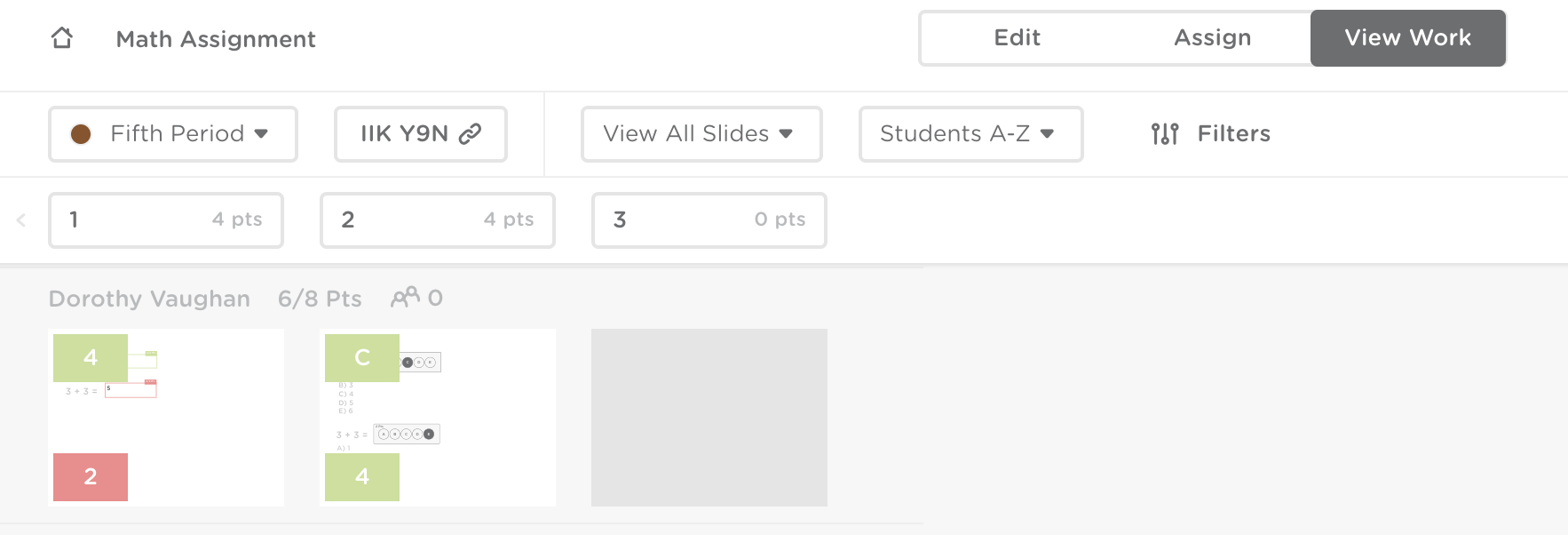1568x535 pixels.
Task: Select slide tab 3 showing 0 pts
Action: [x=709, y=220]
